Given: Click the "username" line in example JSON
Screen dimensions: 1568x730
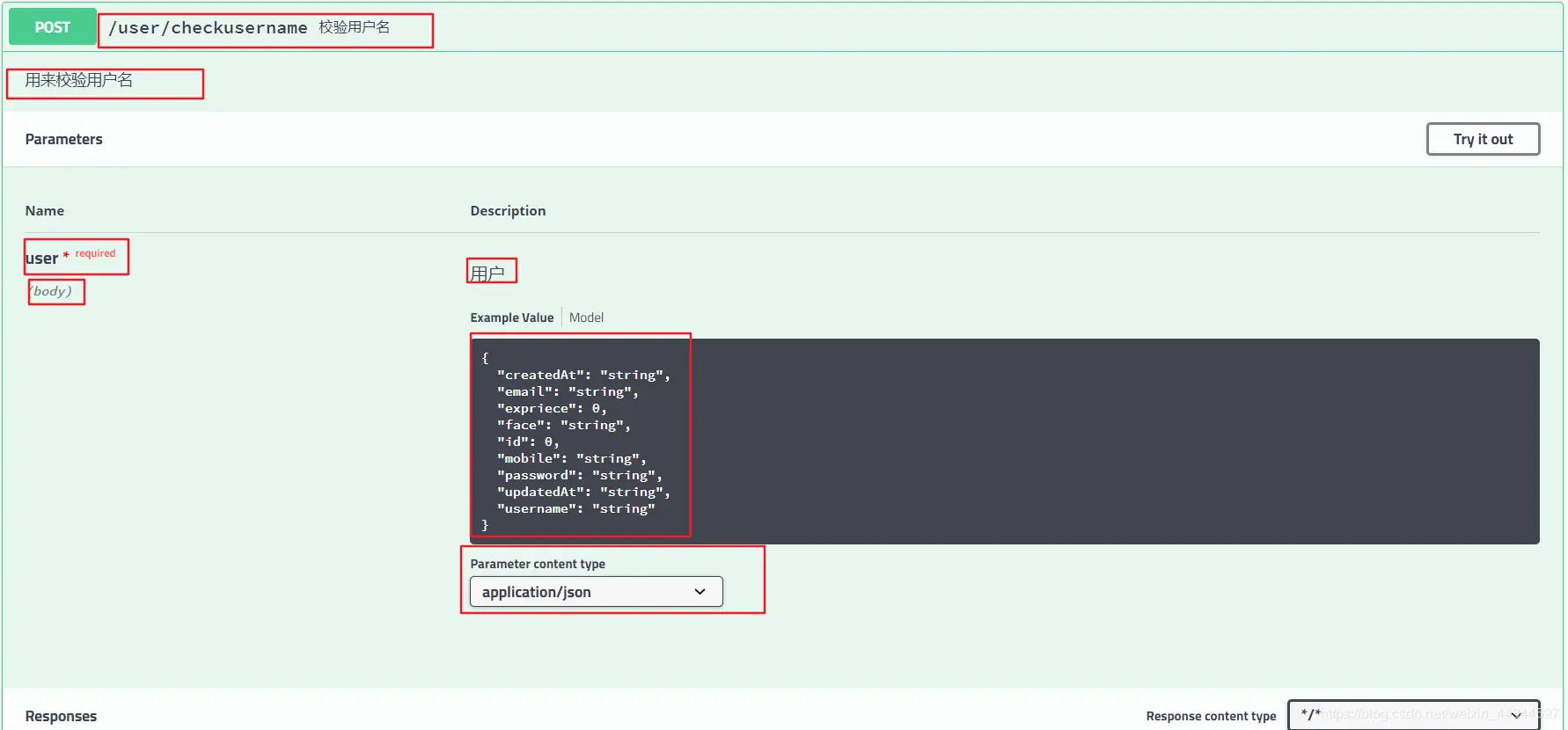Looking at the screenshot, I should coord(576,508).
